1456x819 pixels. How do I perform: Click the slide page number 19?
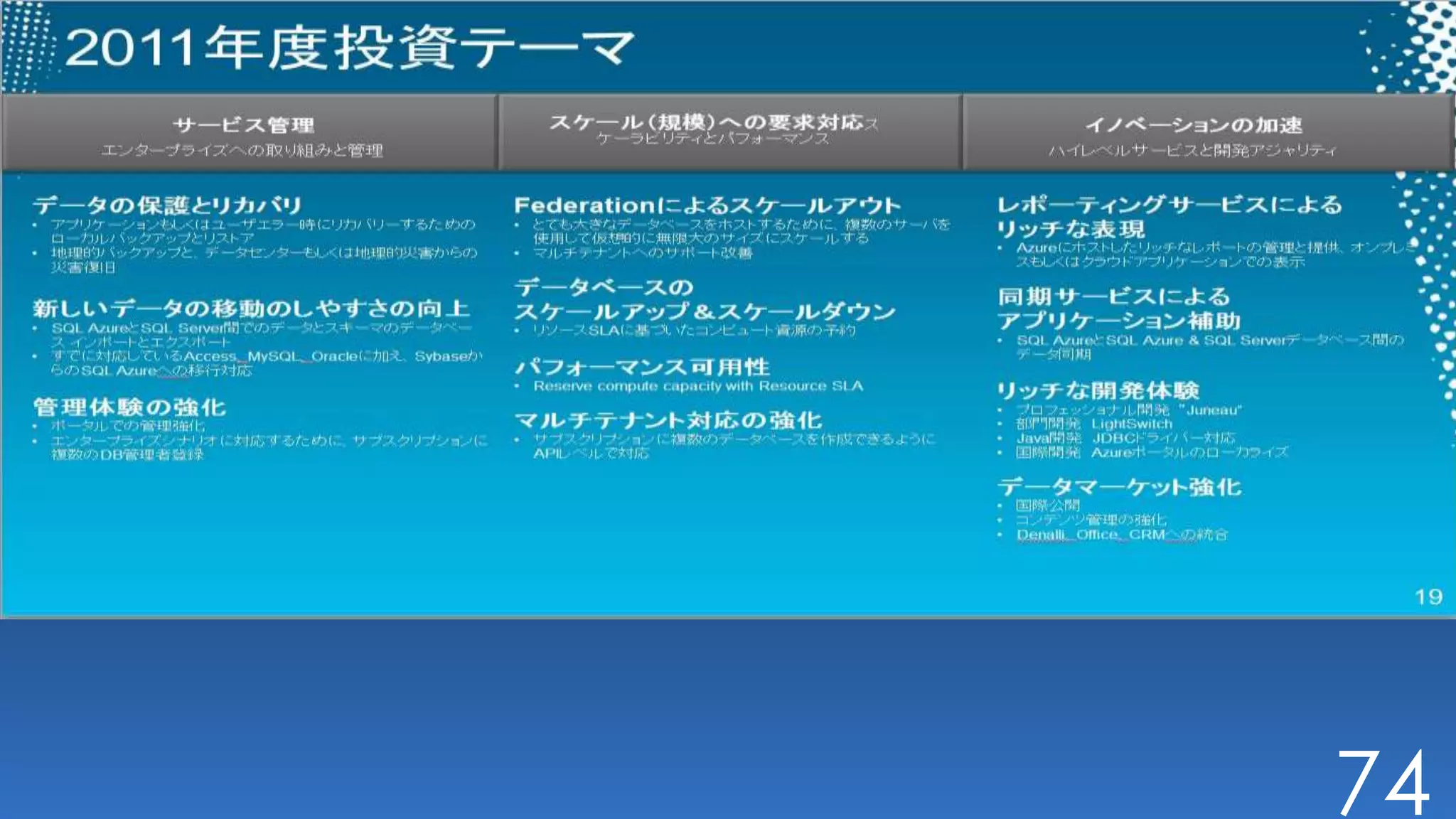point(1428,596)
